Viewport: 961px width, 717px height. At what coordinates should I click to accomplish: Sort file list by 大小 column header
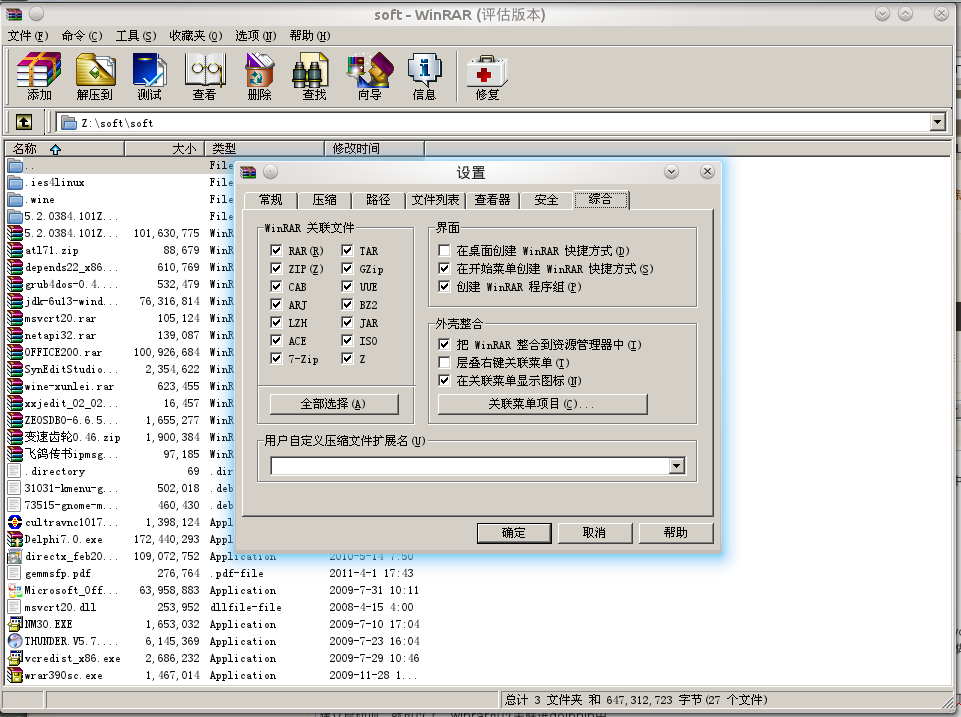(x=164, y=148)
